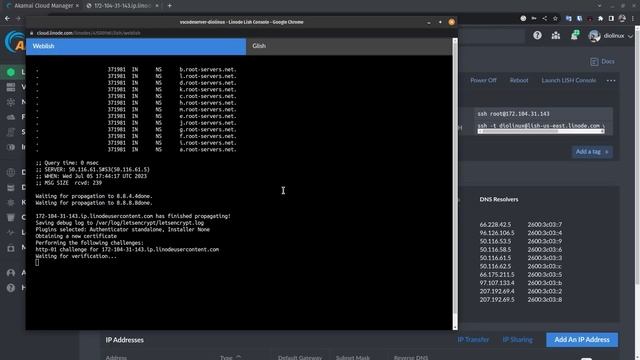Viewport: 640px width, 360px height.
Task: Click the ssh root@172.104.31.143 command
Action: pyautogui.click(x=513, y=114)
